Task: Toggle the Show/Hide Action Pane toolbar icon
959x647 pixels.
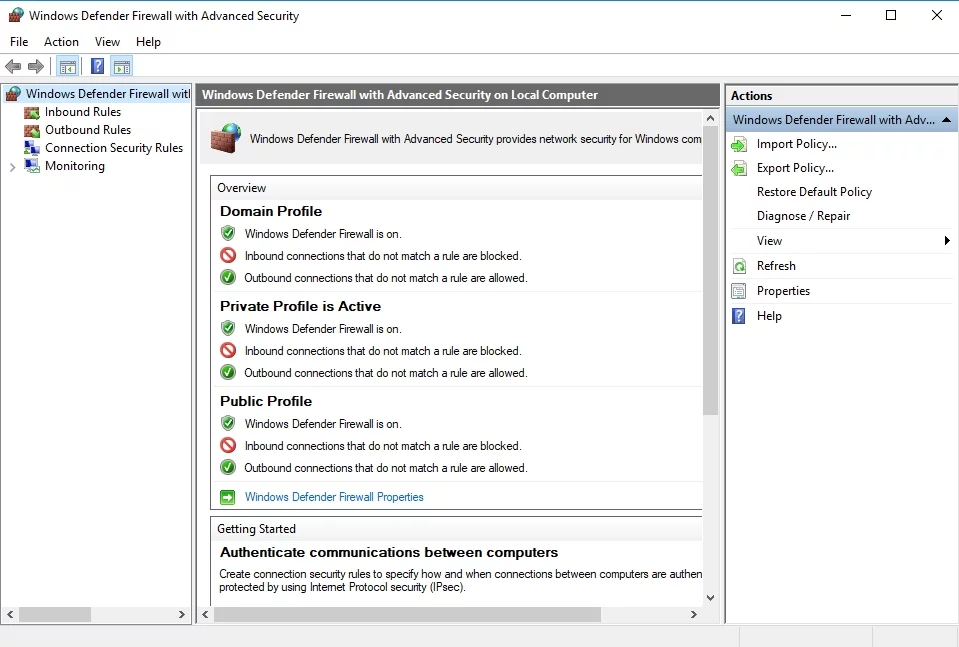Action: (122, 67)
